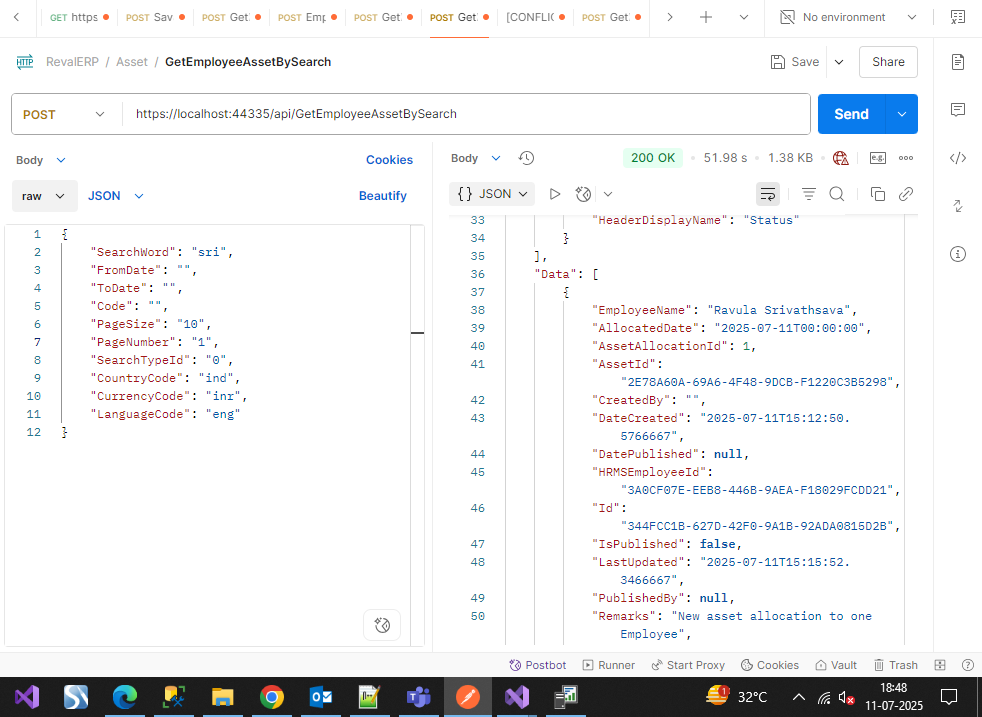This screenshot has width=982, height=717.
Task: Show request info icon in sidebar
Action: (x=957, y=254)
